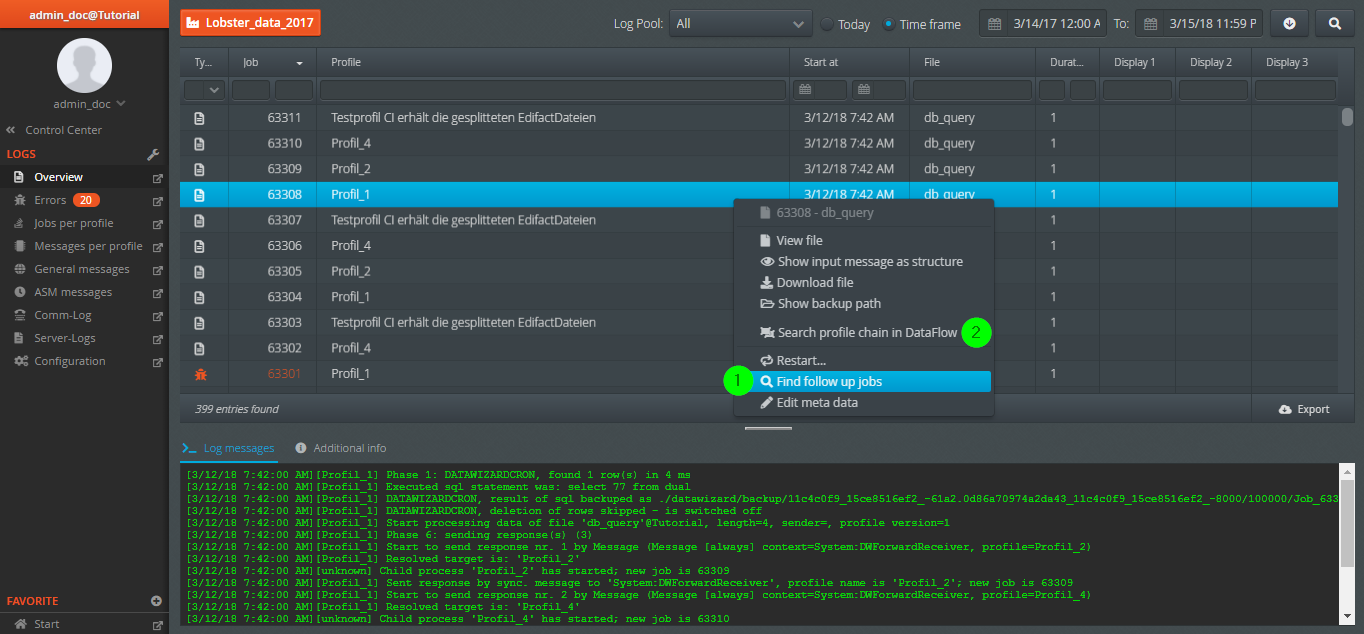
Task: Expand the admin_doc user menu
Action: click(89, 104)
